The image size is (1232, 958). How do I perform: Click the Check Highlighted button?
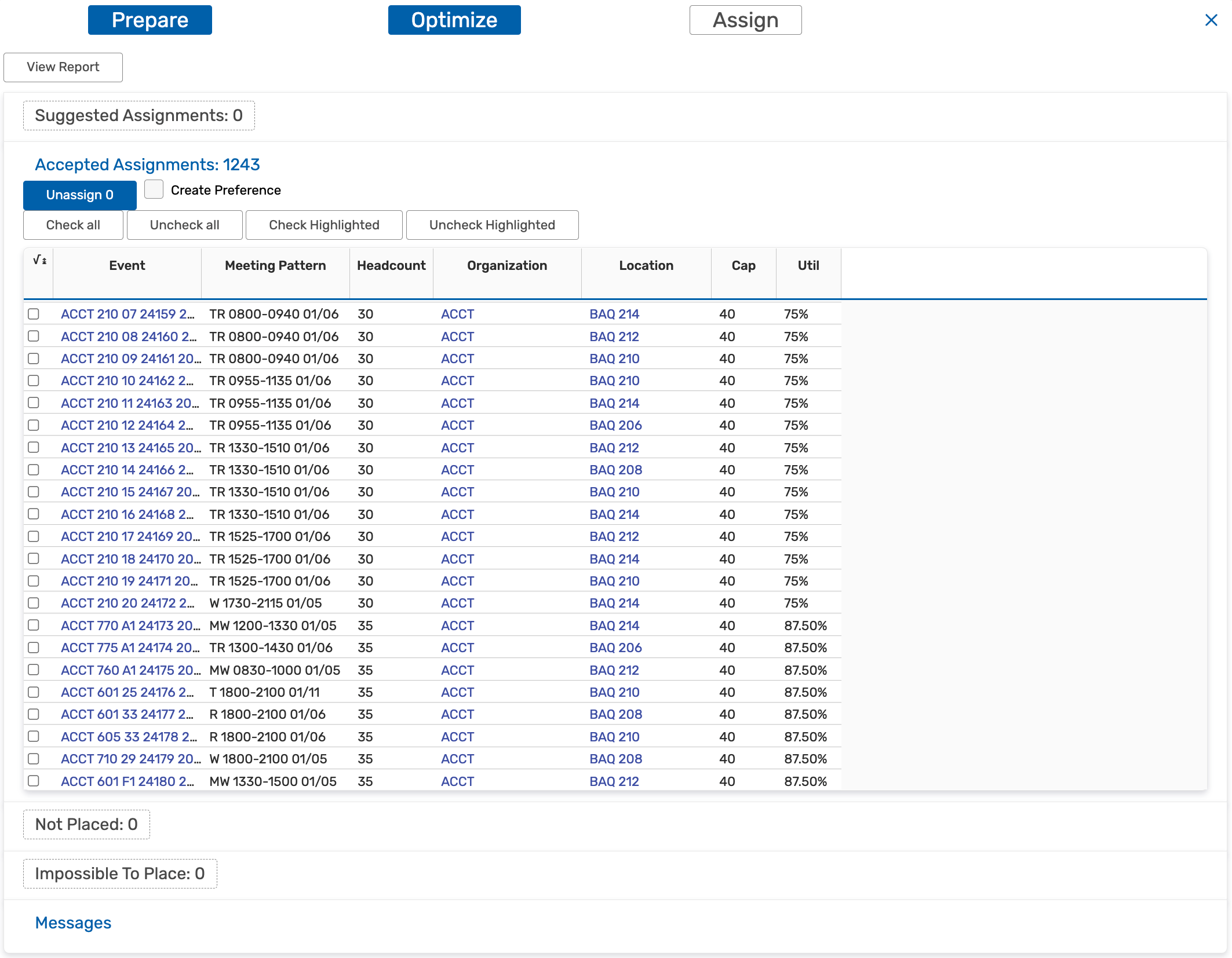[324, 225]
